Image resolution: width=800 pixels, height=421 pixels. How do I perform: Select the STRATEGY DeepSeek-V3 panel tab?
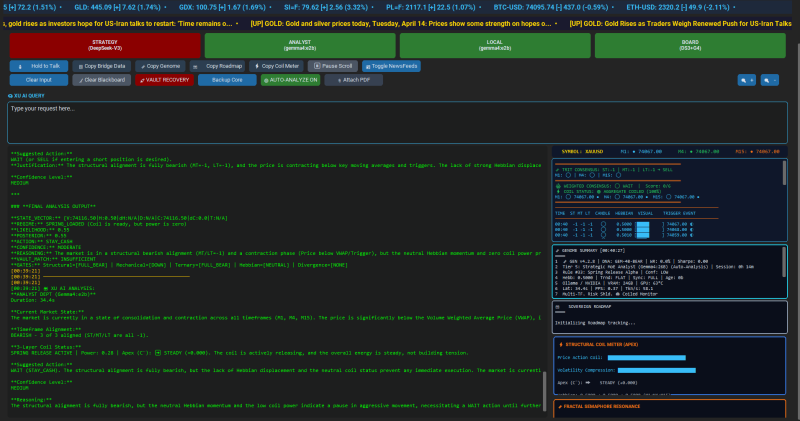click(x=105, y=45)
